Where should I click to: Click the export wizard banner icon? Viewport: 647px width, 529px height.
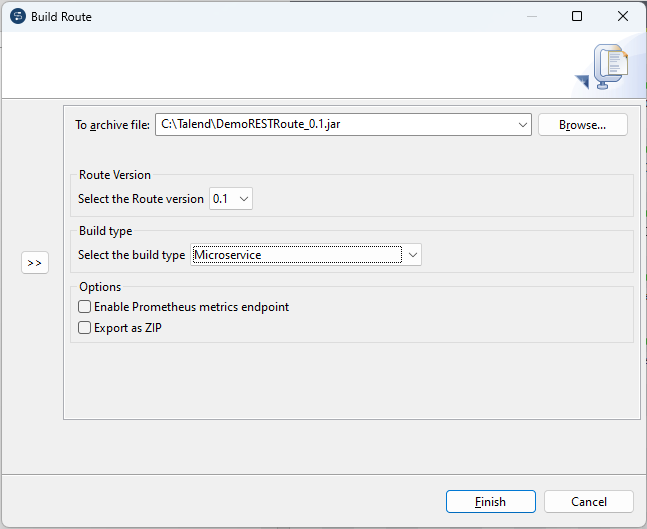coord(608,68)
